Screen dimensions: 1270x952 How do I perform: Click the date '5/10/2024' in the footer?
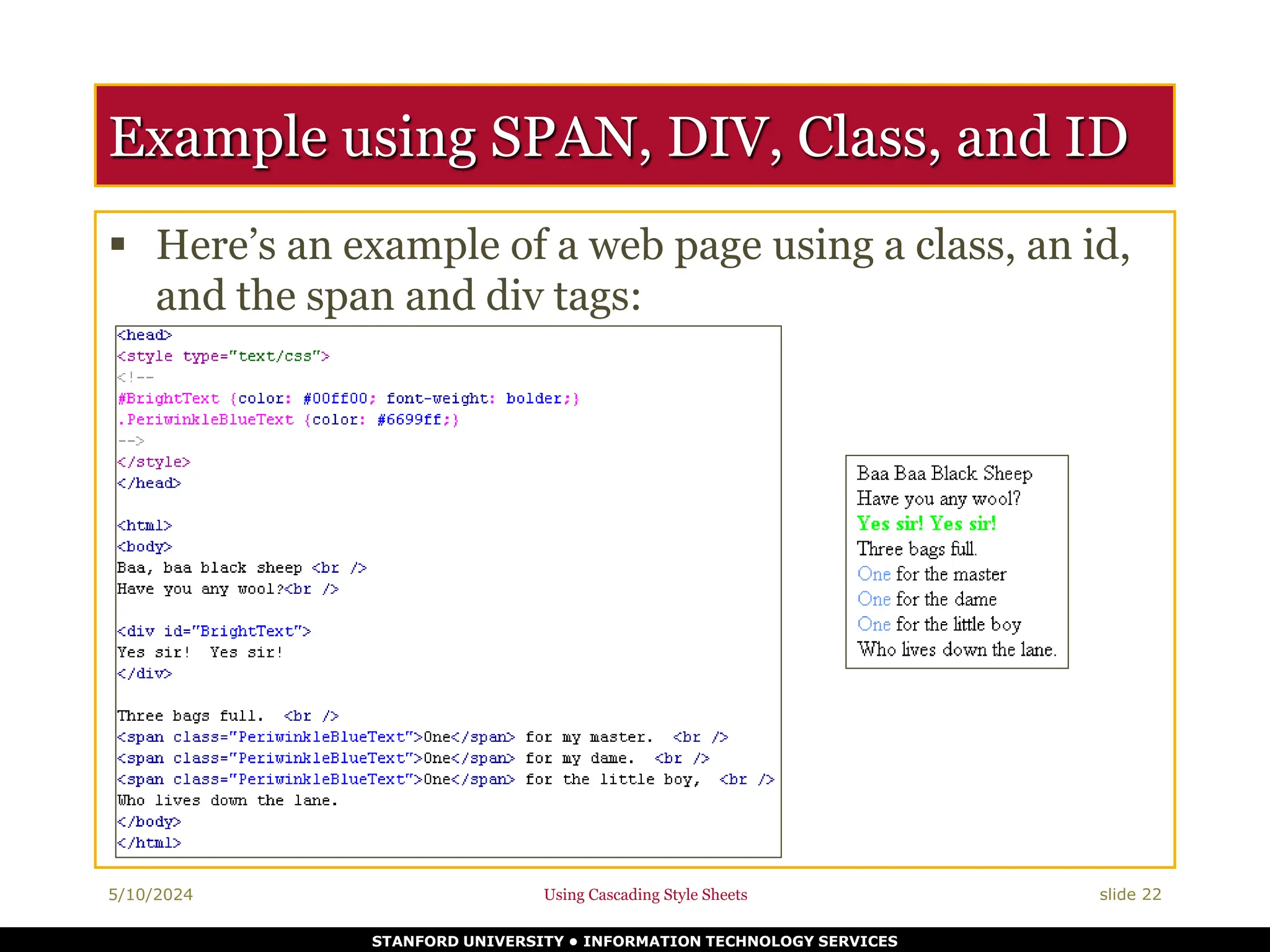coord(151,894)
